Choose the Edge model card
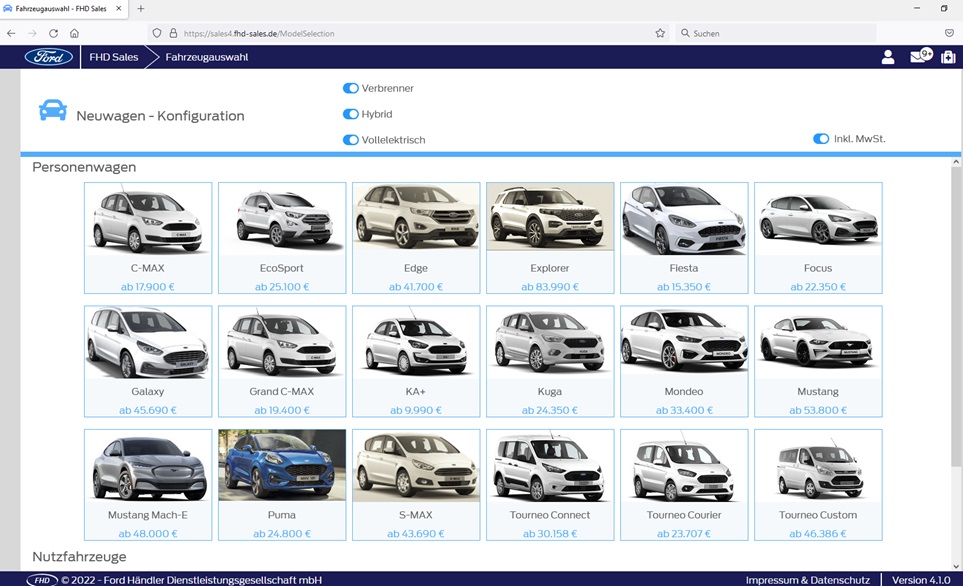Viewport: 963px width, 586px height. point(416,238)
